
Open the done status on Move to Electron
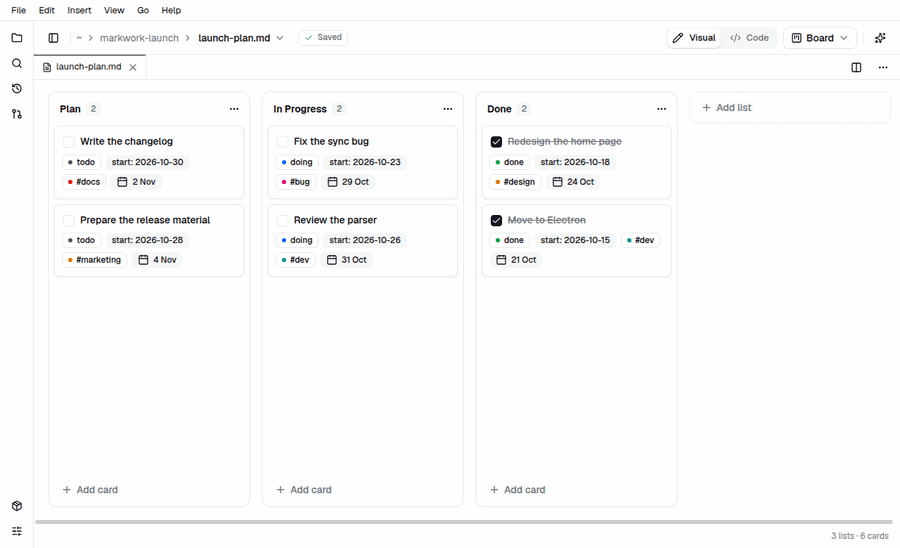click(510, 240)
